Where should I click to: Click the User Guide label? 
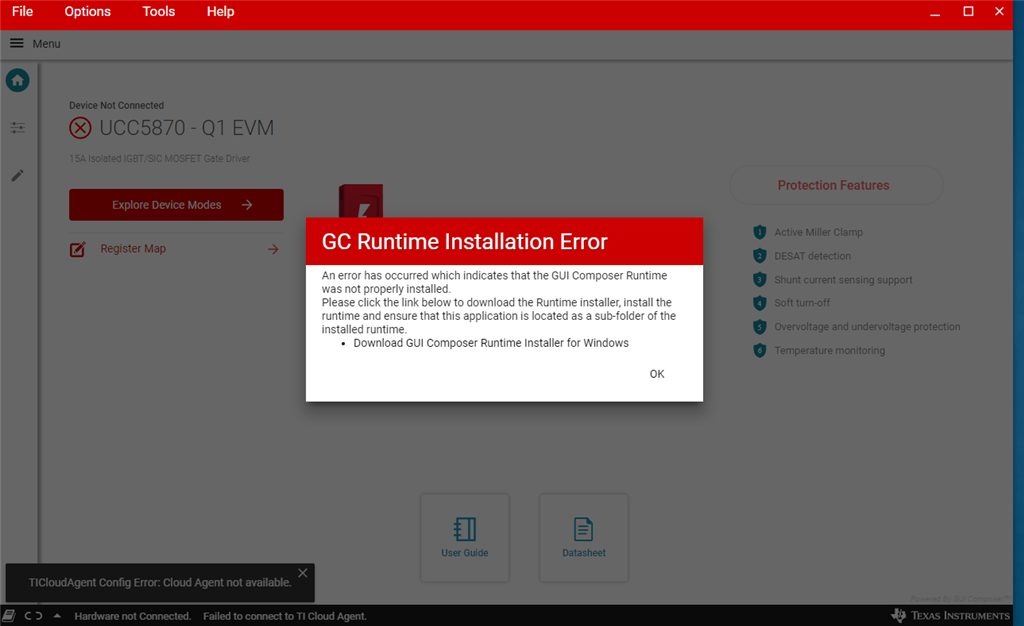click(x=464, y=553)
